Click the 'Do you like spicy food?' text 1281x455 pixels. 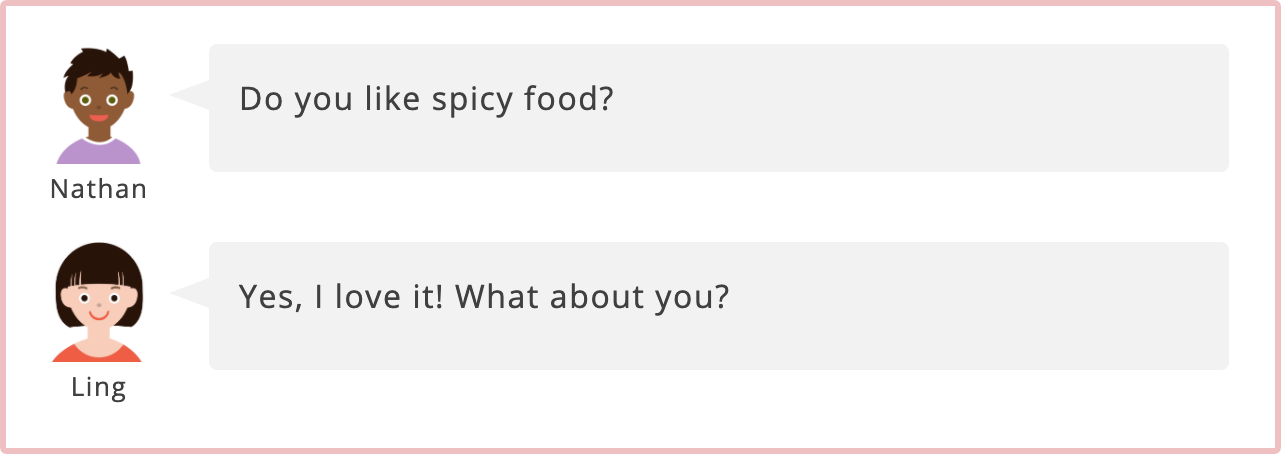[425, 100]
